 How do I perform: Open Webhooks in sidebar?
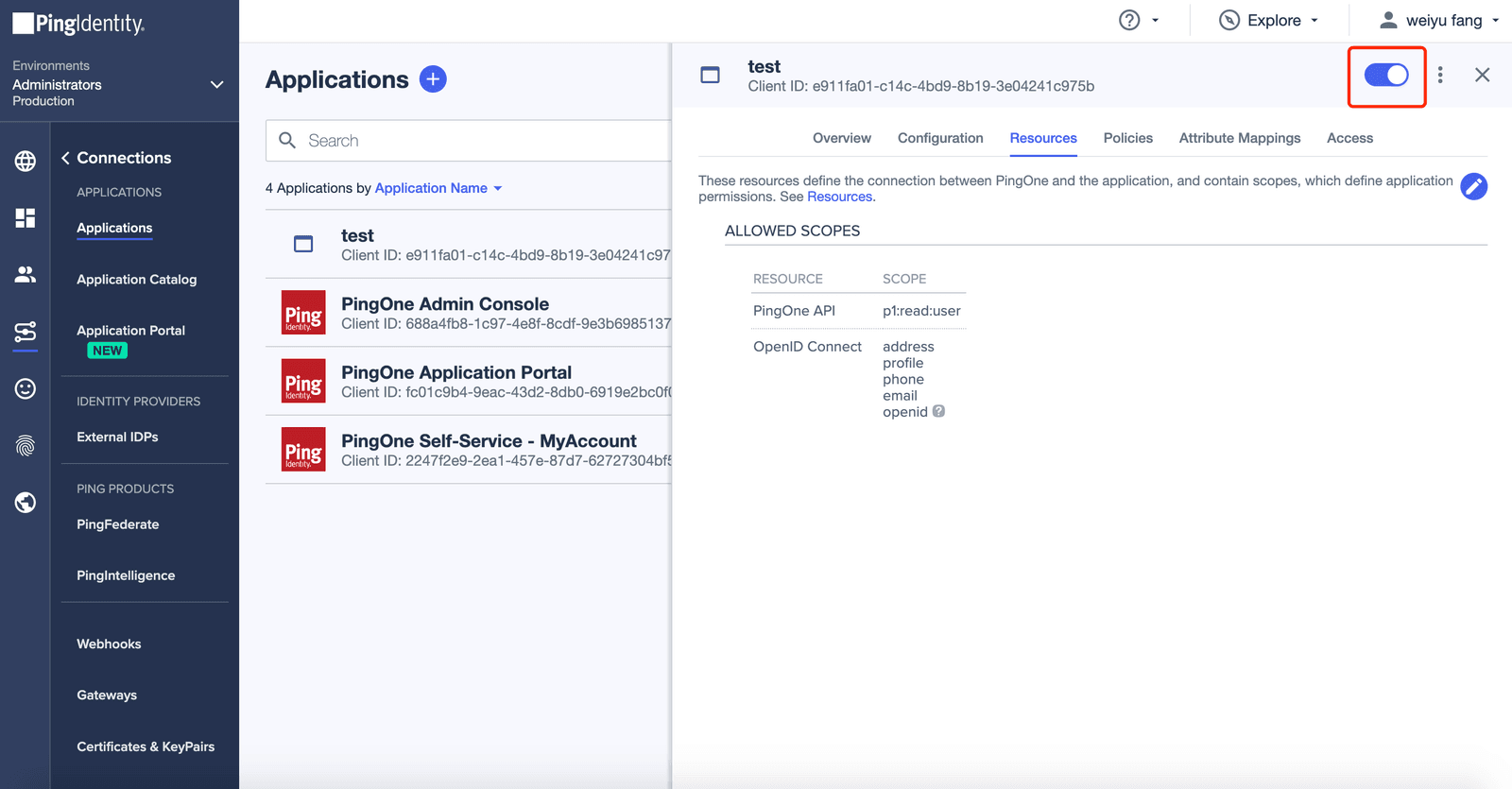click(109, 643)
